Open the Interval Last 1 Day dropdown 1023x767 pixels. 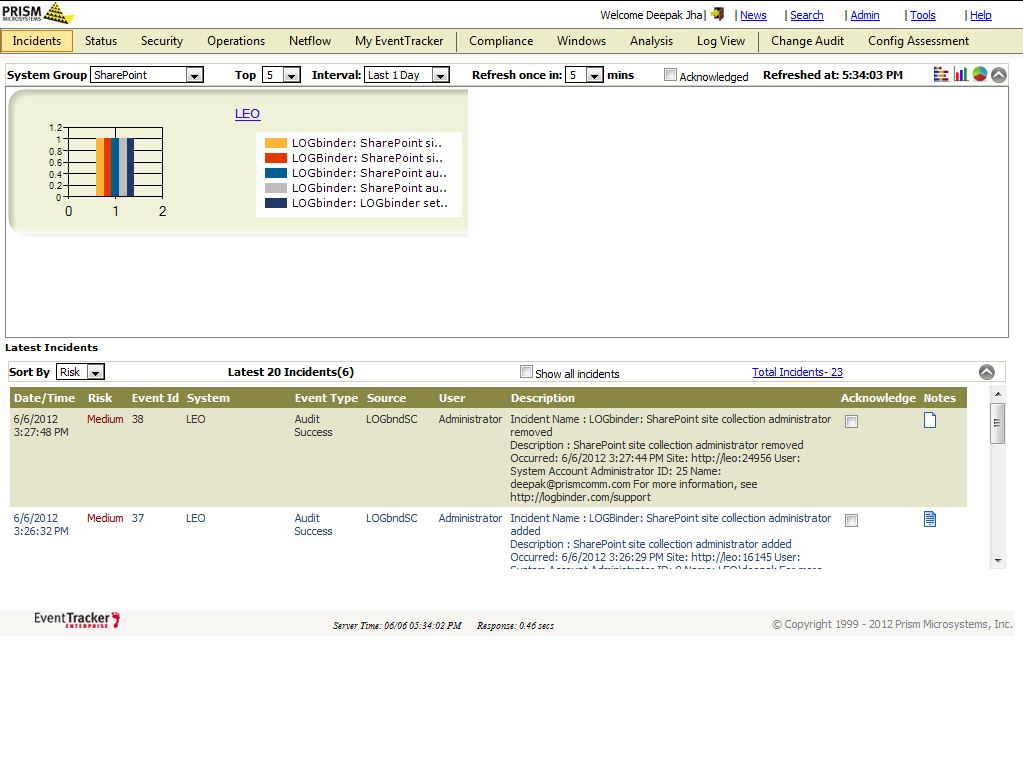pos(407,75)
